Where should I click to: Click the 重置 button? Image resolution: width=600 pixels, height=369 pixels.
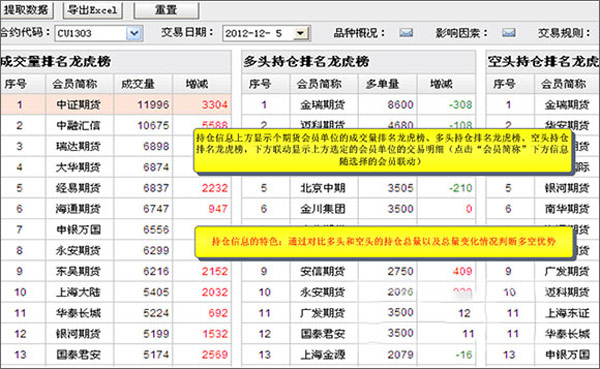(x=166, y=10)
